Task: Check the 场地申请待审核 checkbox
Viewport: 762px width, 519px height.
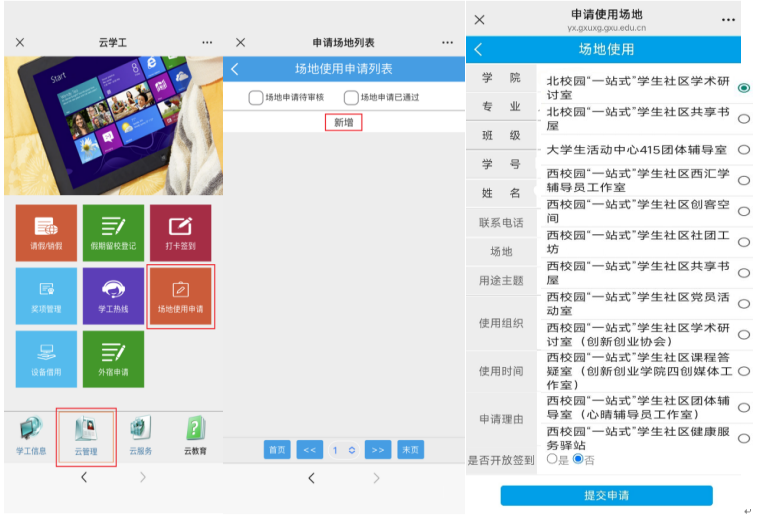Action: pos(256,97)
